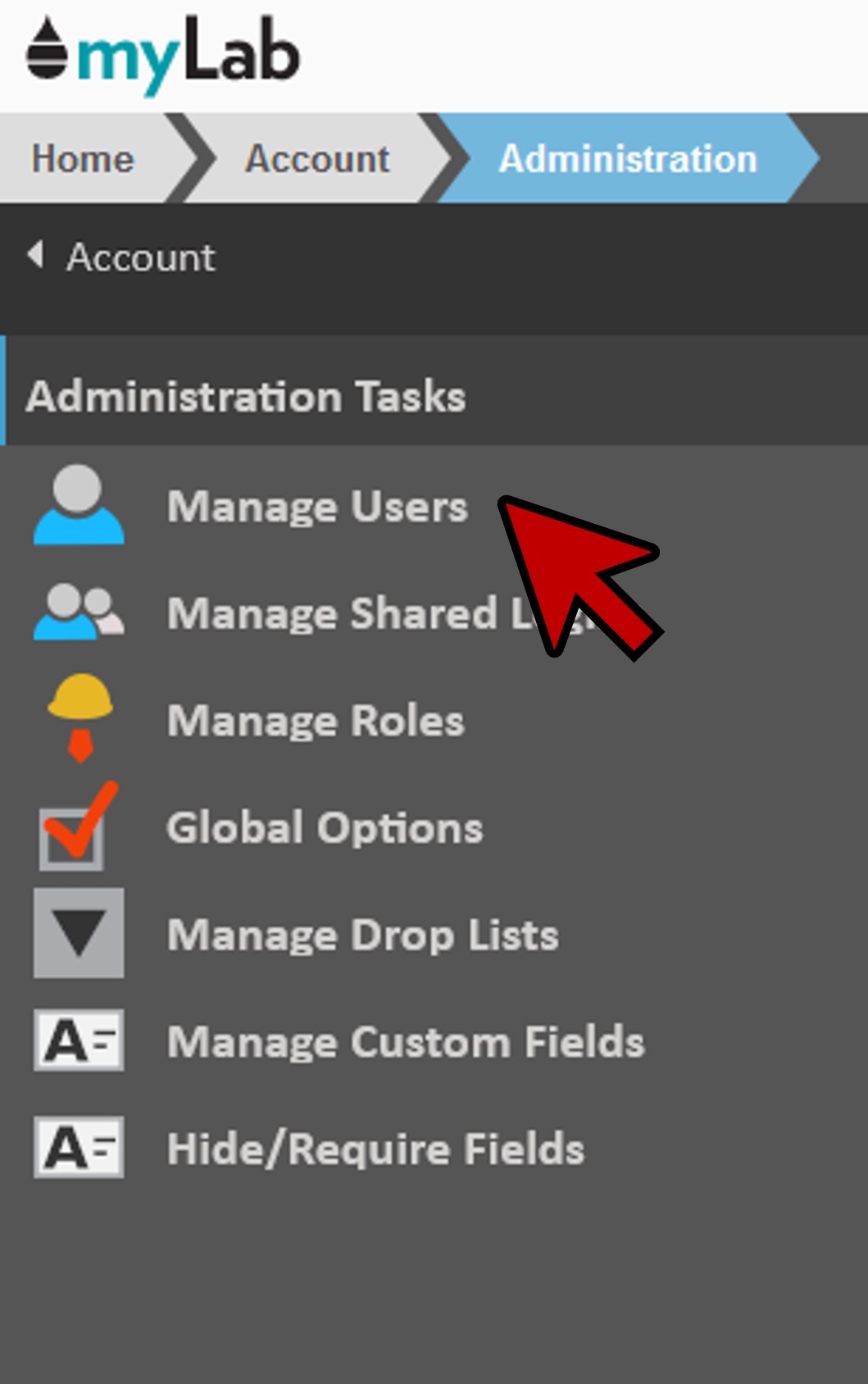The image size is (868, 1384).
Task: Switch to the Account breadcrumb tab
Action: click(x=317, y=159)
